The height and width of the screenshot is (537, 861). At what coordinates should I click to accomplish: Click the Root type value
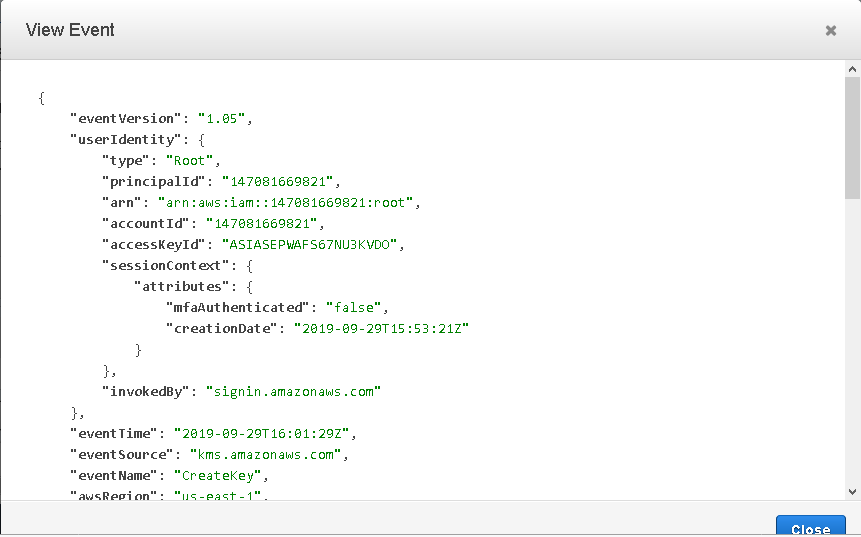pyautogui.click(x=192, y=160)
